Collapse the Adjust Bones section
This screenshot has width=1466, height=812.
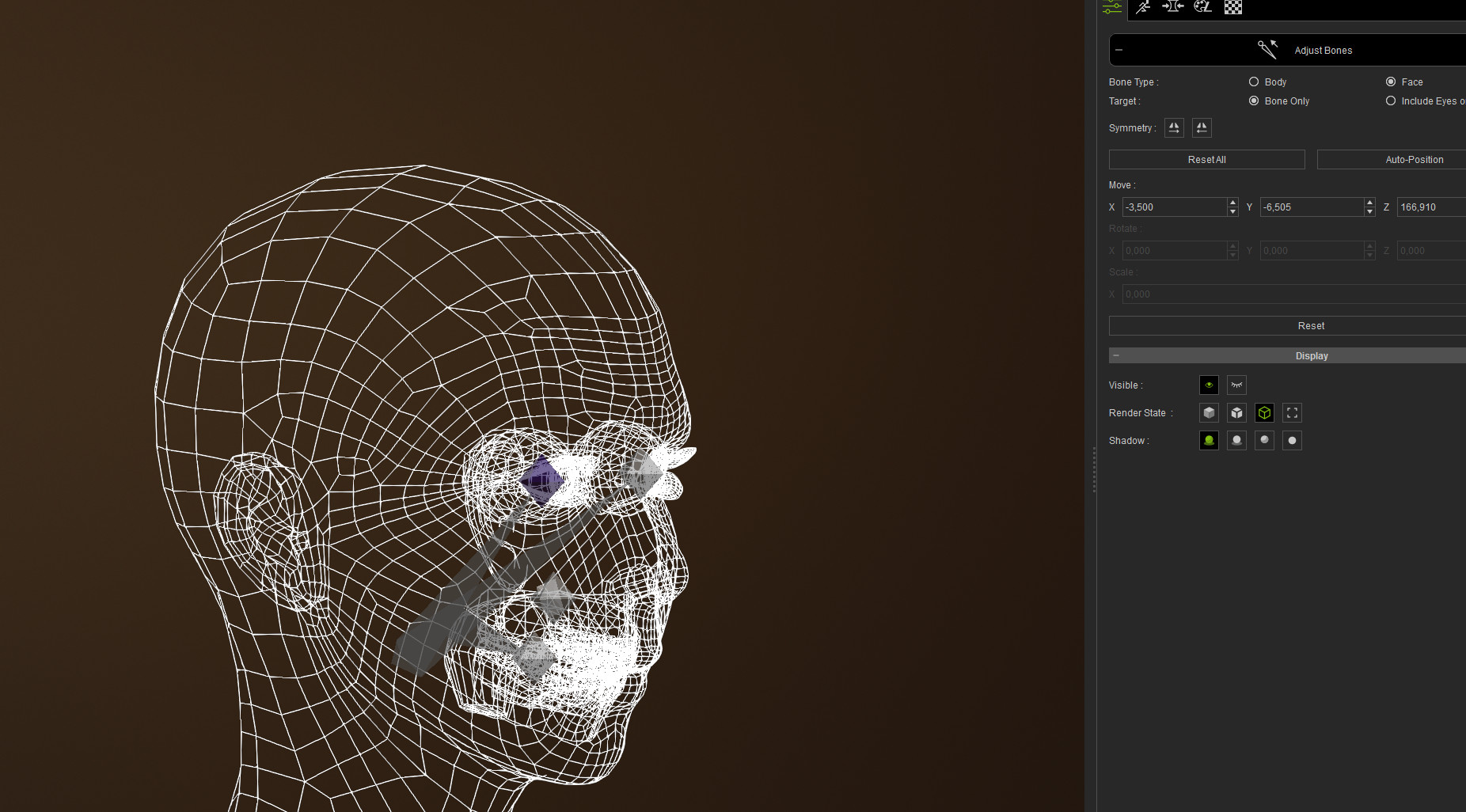(x=1118, y=50)
